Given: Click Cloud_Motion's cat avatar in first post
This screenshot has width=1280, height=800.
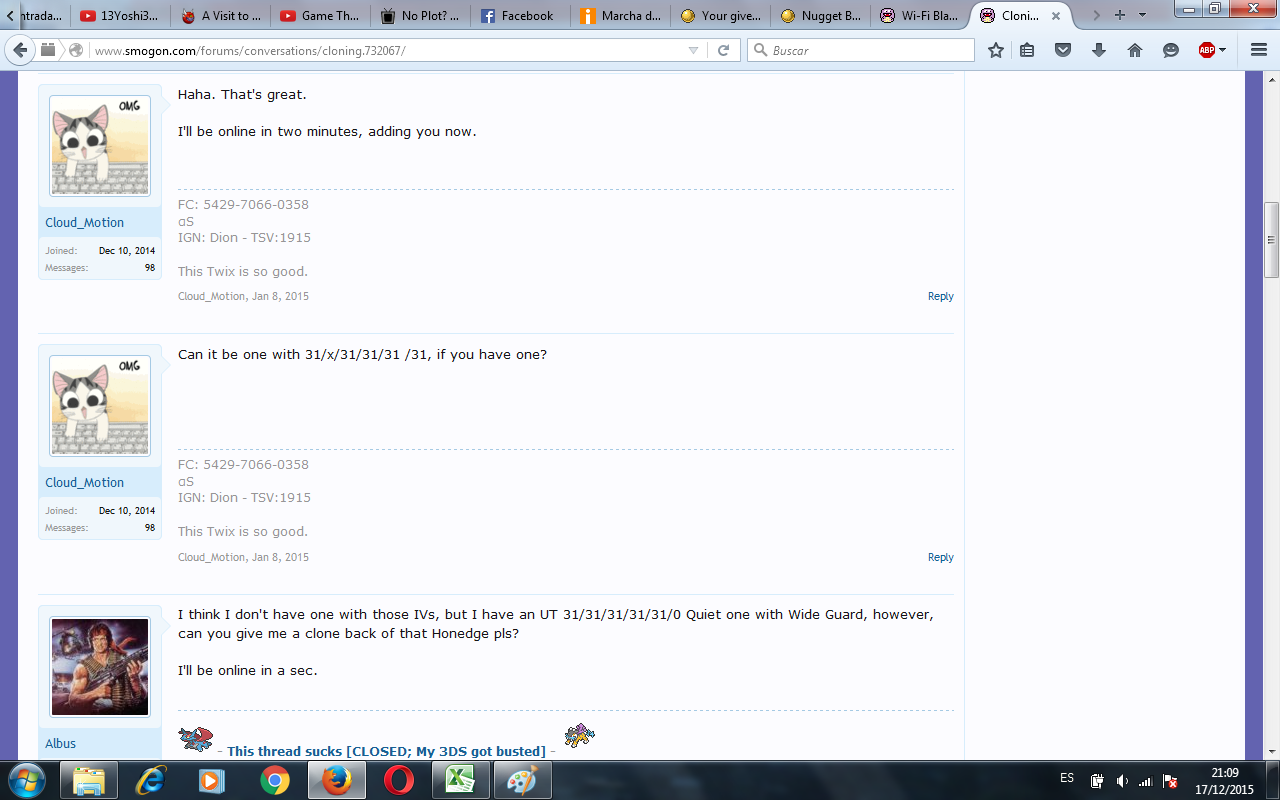Looking at the screenshot, I should coord(100,146).
